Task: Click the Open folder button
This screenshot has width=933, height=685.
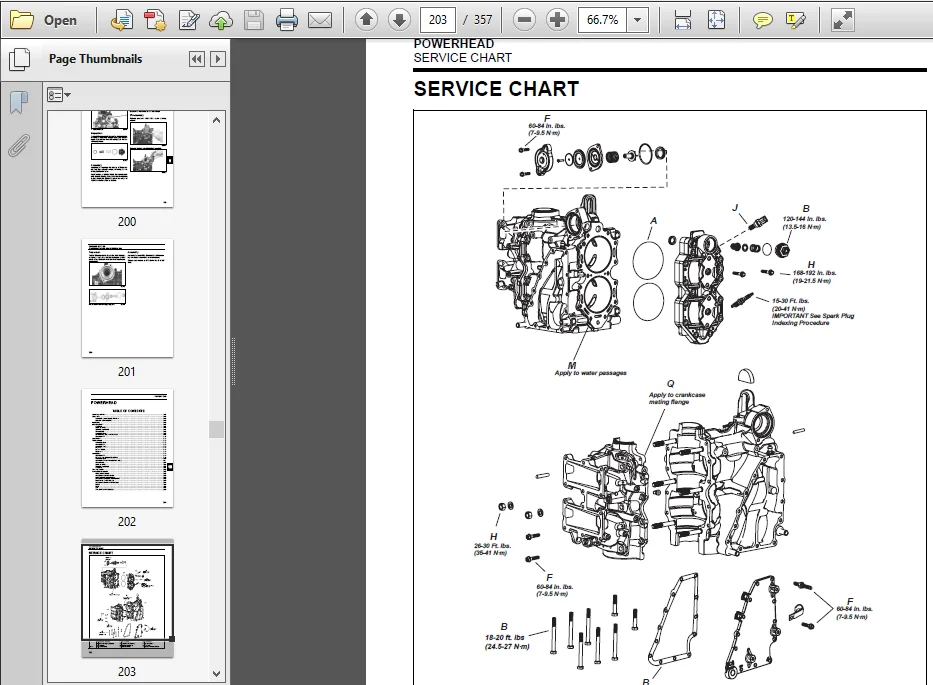Action: [x=44, y=20]
